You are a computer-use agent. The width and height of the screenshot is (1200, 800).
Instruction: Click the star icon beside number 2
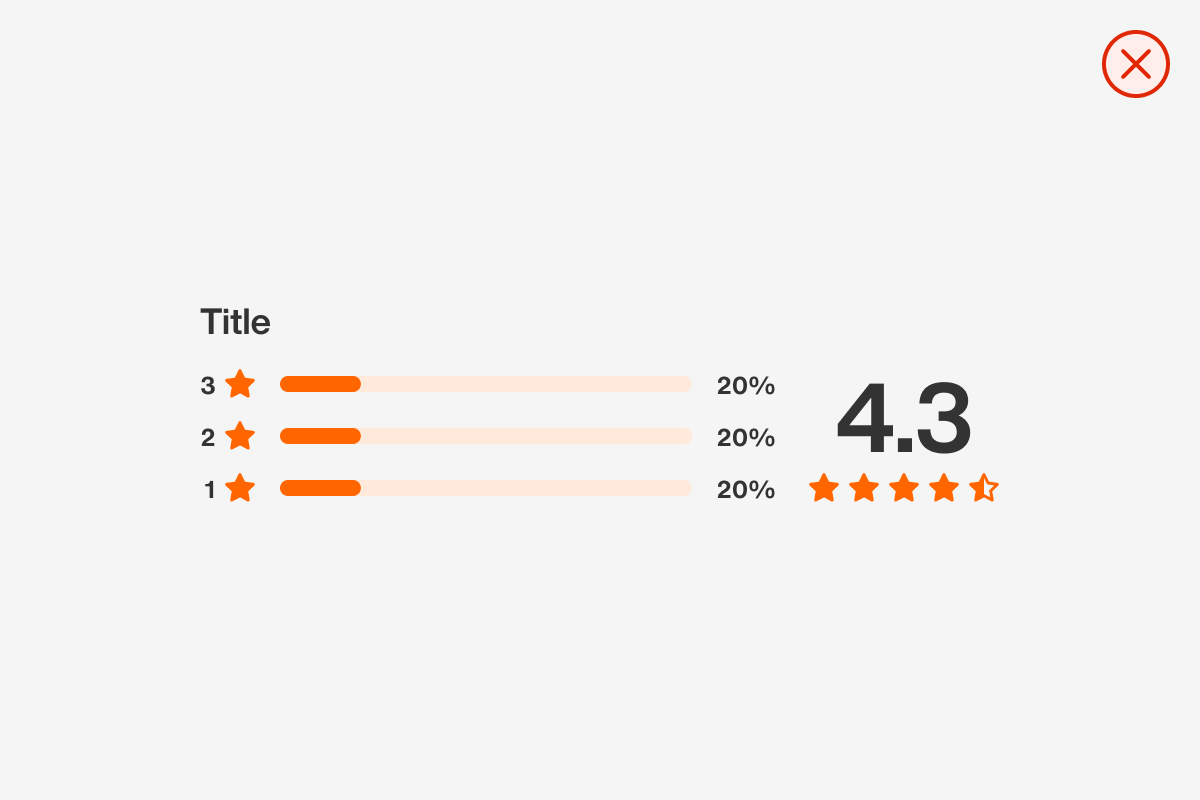point(240,436)
